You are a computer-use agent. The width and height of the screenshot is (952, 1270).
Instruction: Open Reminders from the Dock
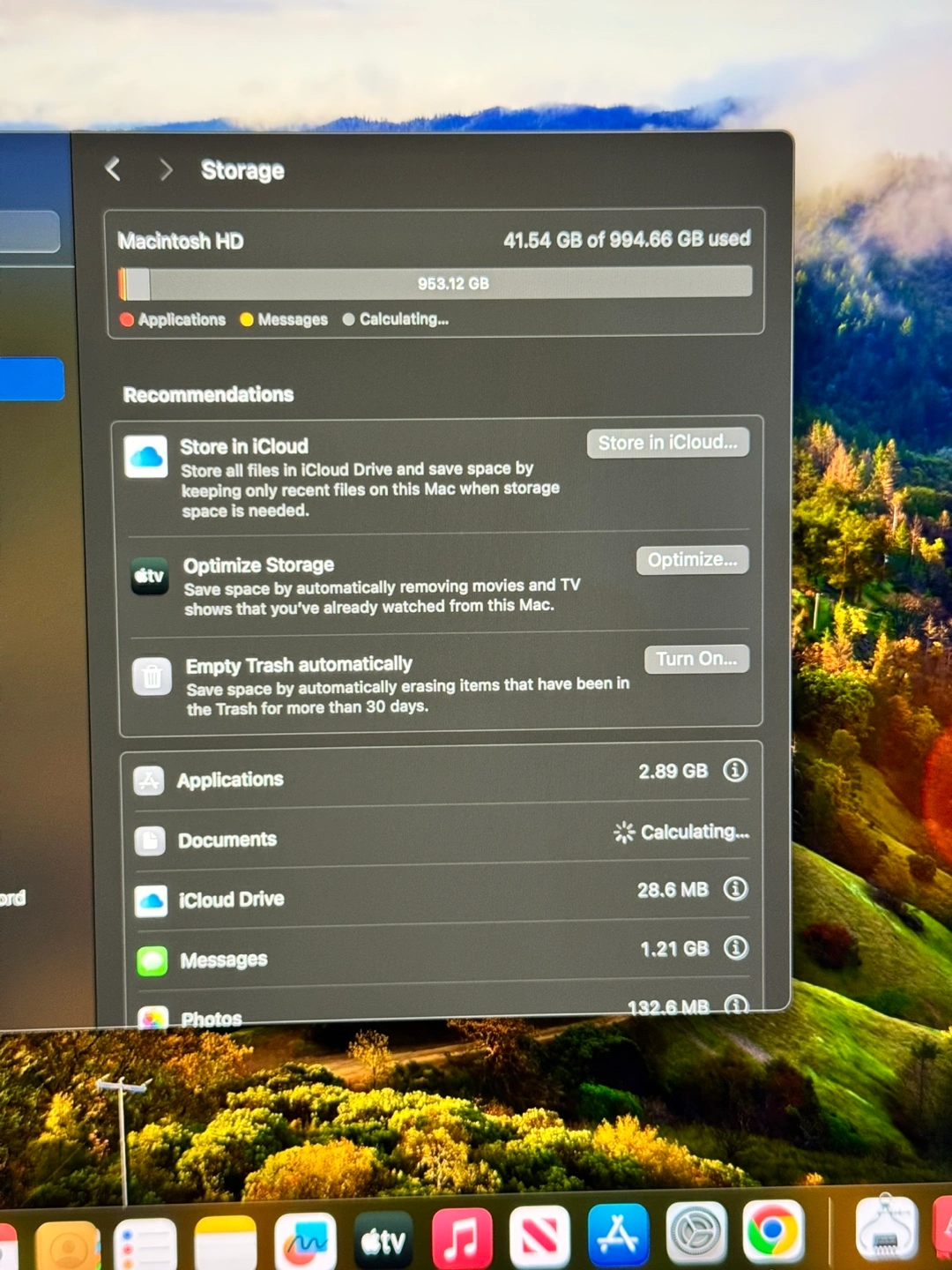tap(145, 1245)
